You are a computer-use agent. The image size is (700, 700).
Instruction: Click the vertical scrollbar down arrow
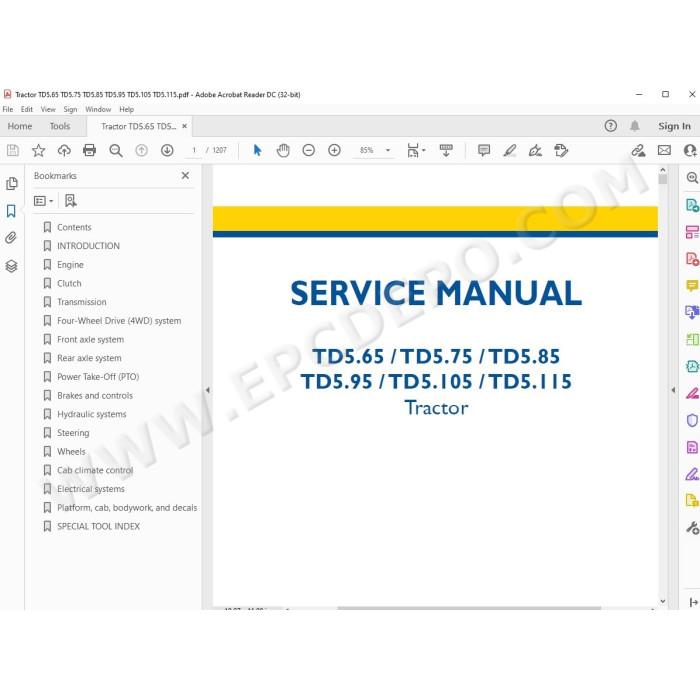click(662, 601)
